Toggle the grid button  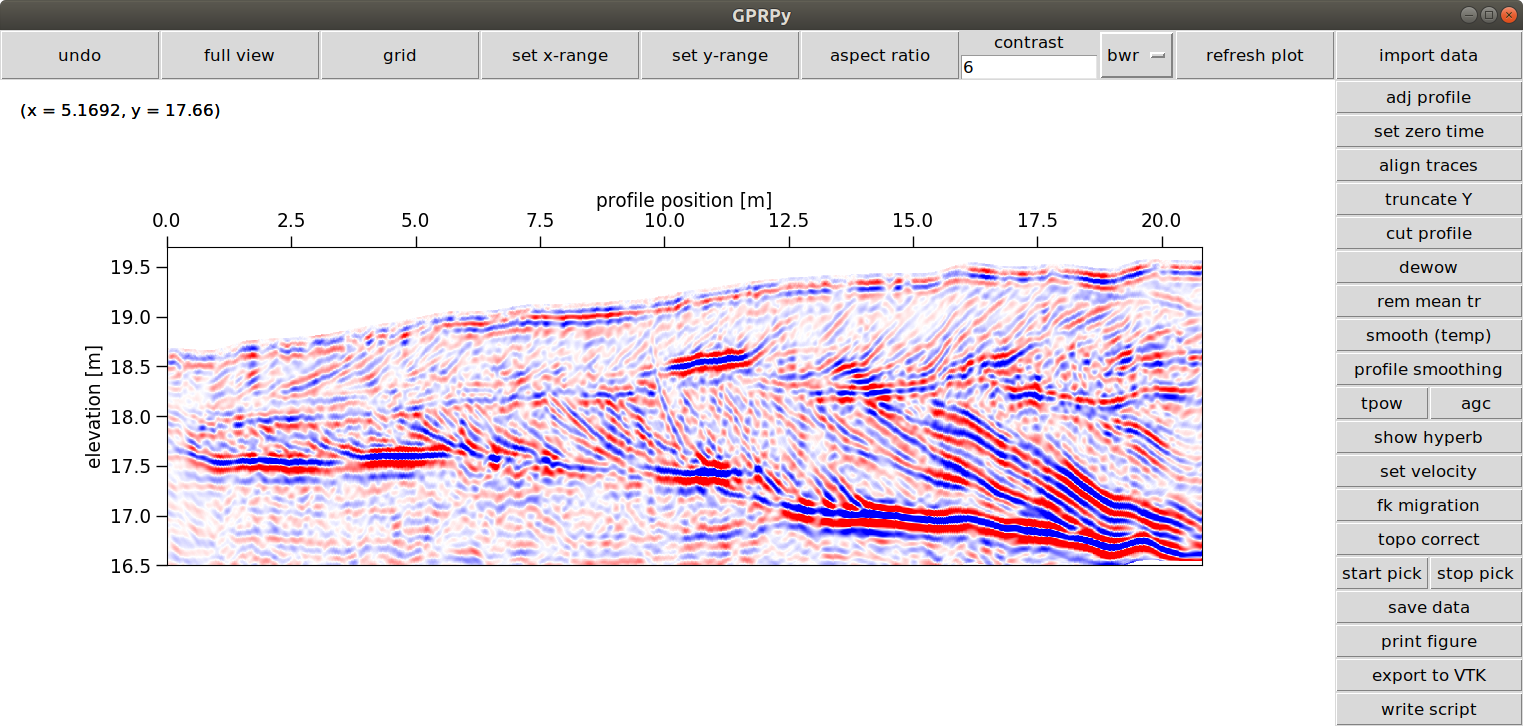(x=400, y=55)
